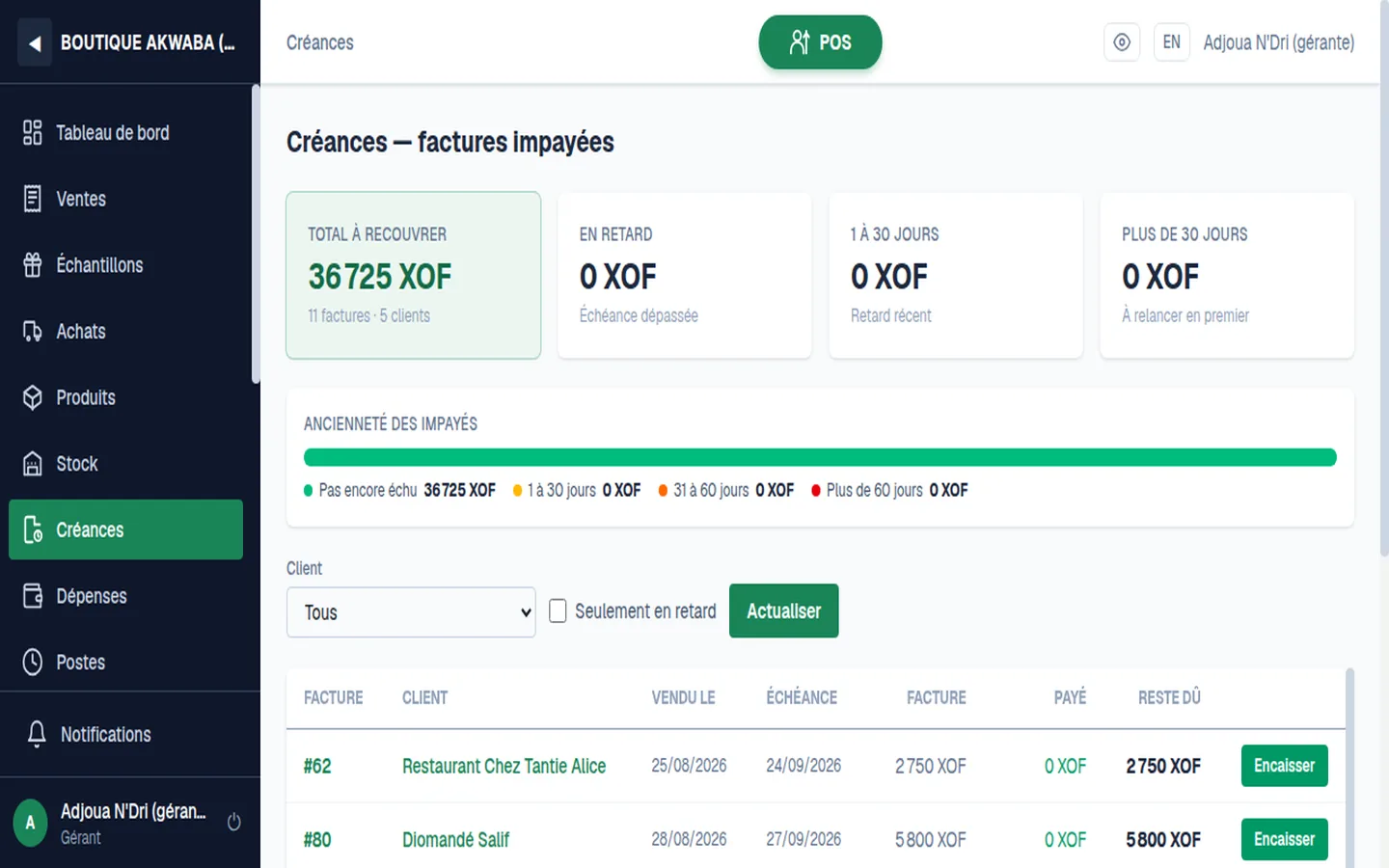Open the Client dropdown showing Tous
1389x868 pixels.
click(x=411, y=612)
